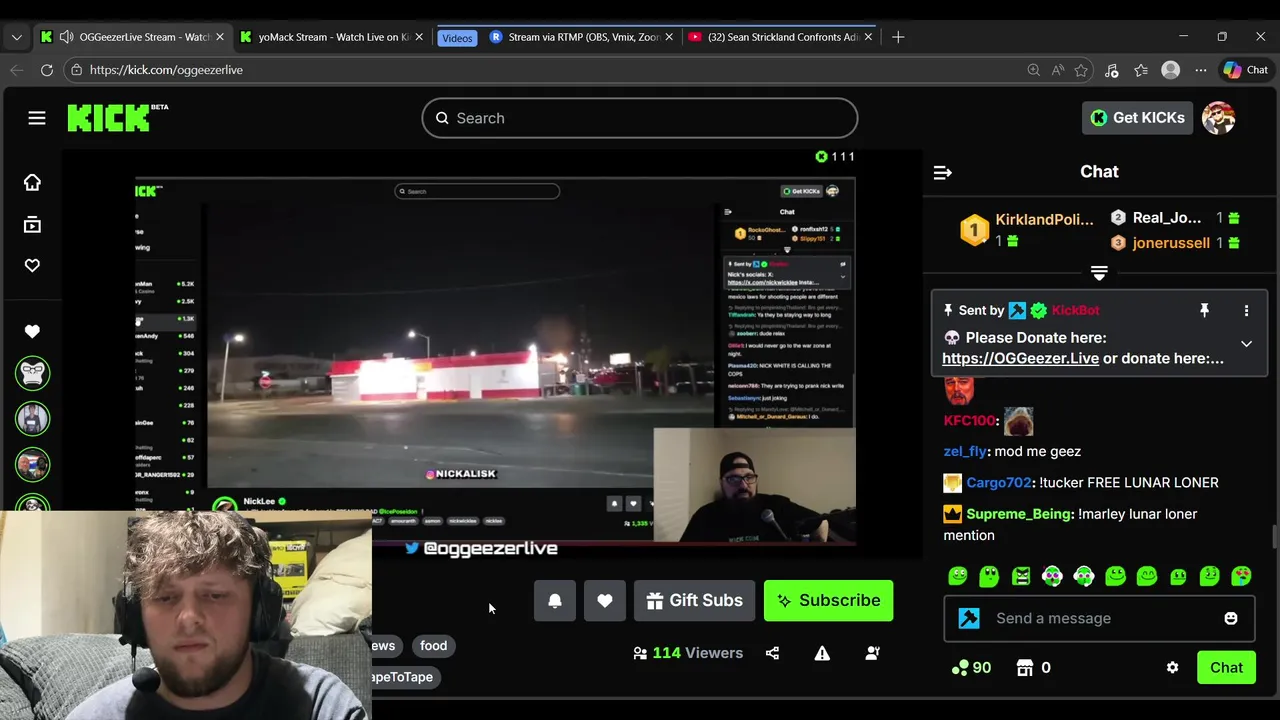Viewport: 1280px width, 720px height.
Task: Mute the OGGeezerLive tab via the speaker icon
Action: [x=66, y=37]
